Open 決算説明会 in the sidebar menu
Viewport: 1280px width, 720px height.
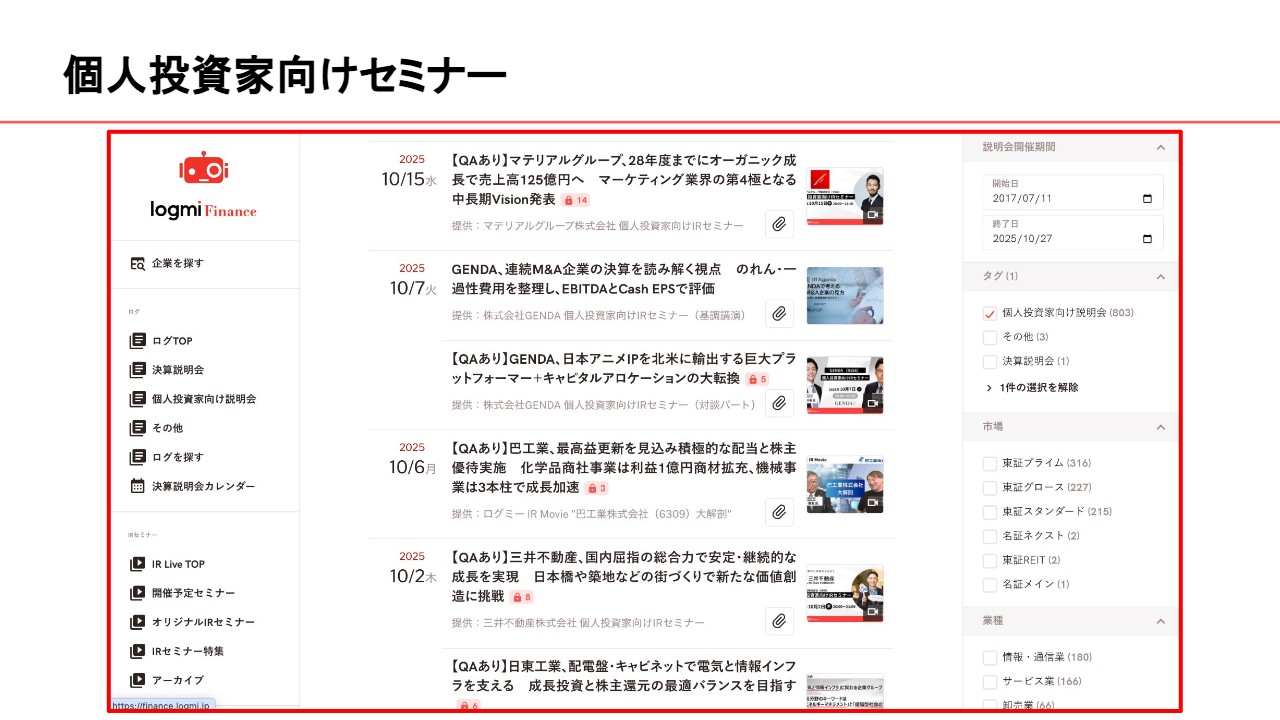point(178,370)
